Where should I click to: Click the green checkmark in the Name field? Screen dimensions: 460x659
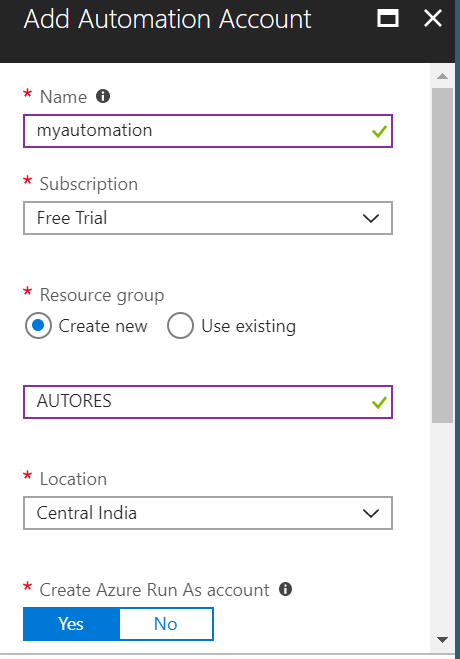point(379,132)
